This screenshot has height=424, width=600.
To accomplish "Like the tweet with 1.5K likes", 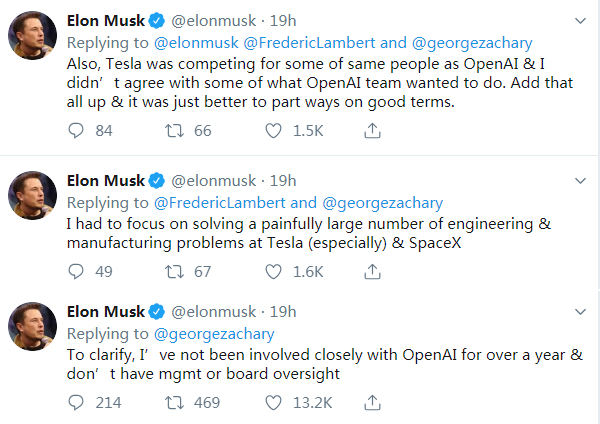I will coord(273,130).
